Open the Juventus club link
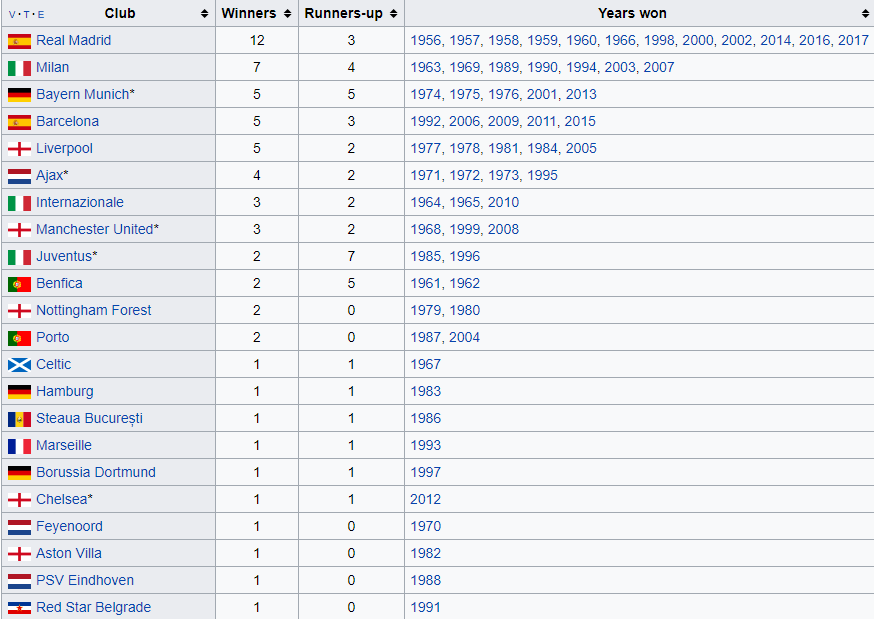874x619 pixels. pyautogui.click(x=64, y=256)
